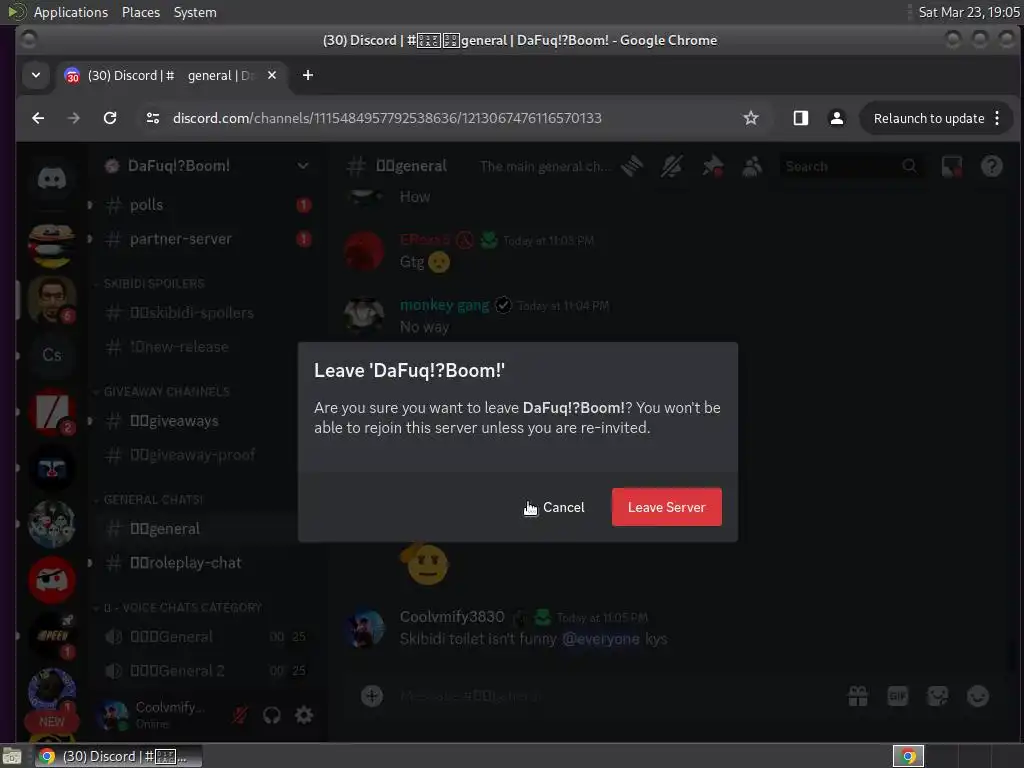Go back in Chrome
Viewport: 1024px width, 768px height.
pyautogui.click(x=39, y=118)
